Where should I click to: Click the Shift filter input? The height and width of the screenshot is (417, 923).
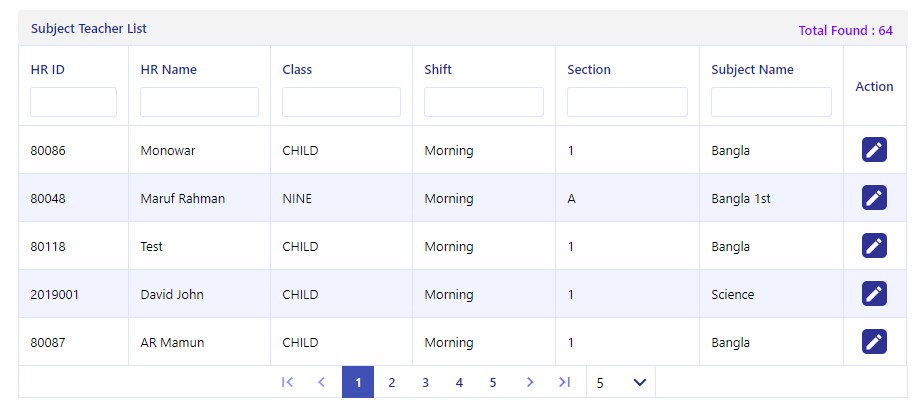coord(484,102)
